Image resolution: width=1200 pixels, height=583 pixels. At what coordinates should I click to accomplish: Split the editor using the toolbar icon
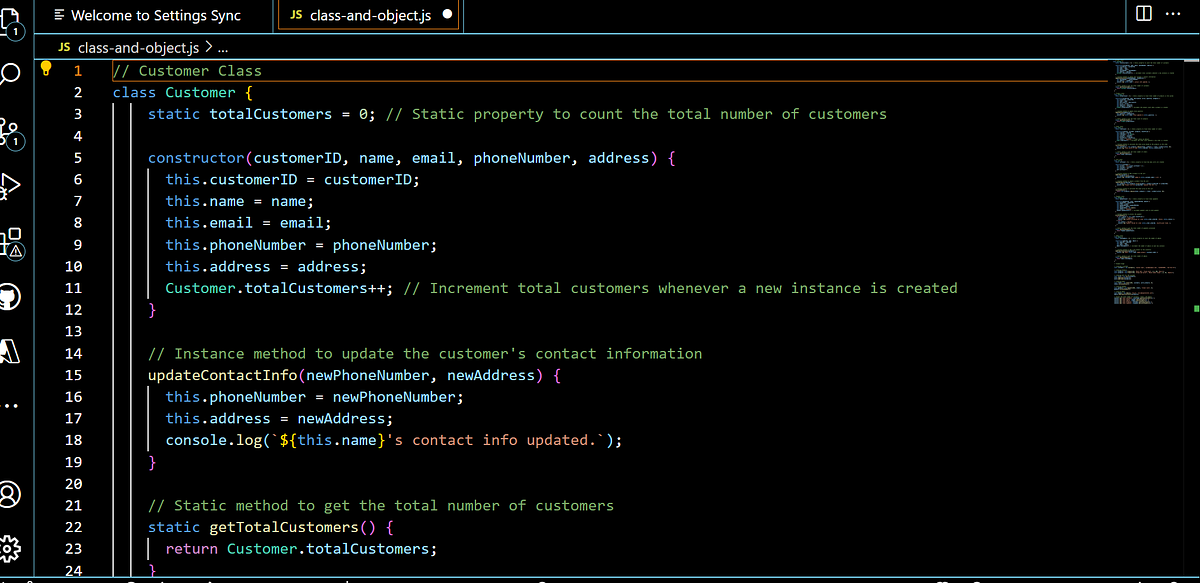(1144, 13)
